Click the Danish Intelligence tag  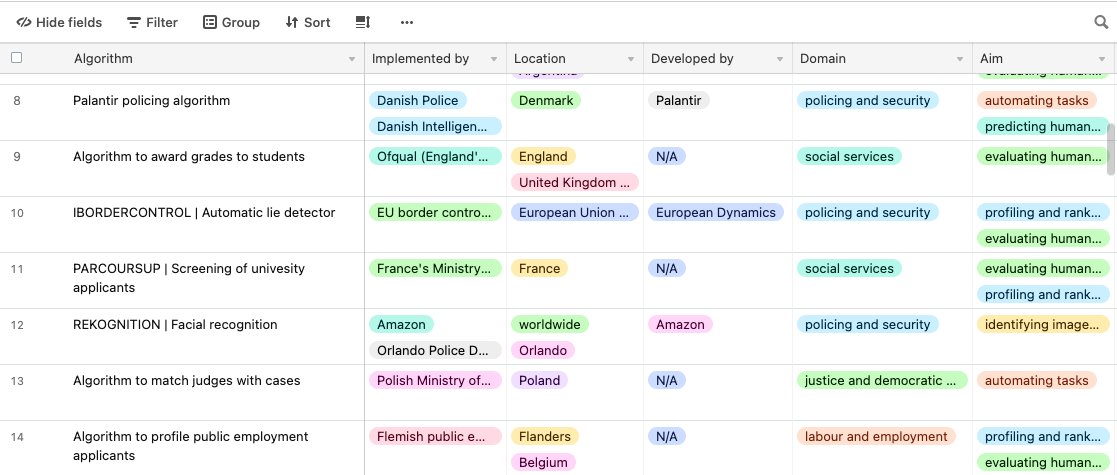(x=435, y=126)
